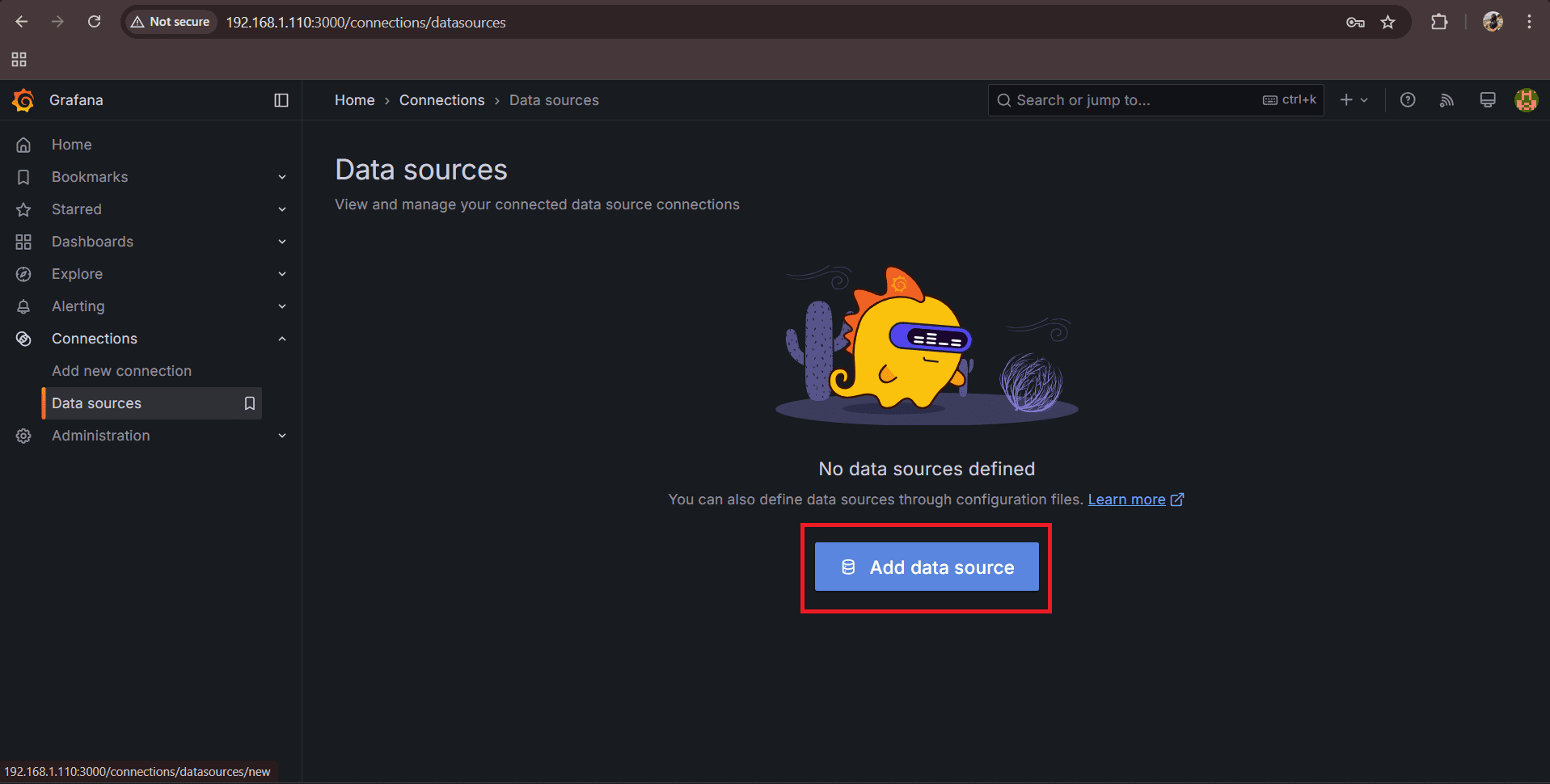
Task: Open the help question mark icon
Action: point(1408,100)
